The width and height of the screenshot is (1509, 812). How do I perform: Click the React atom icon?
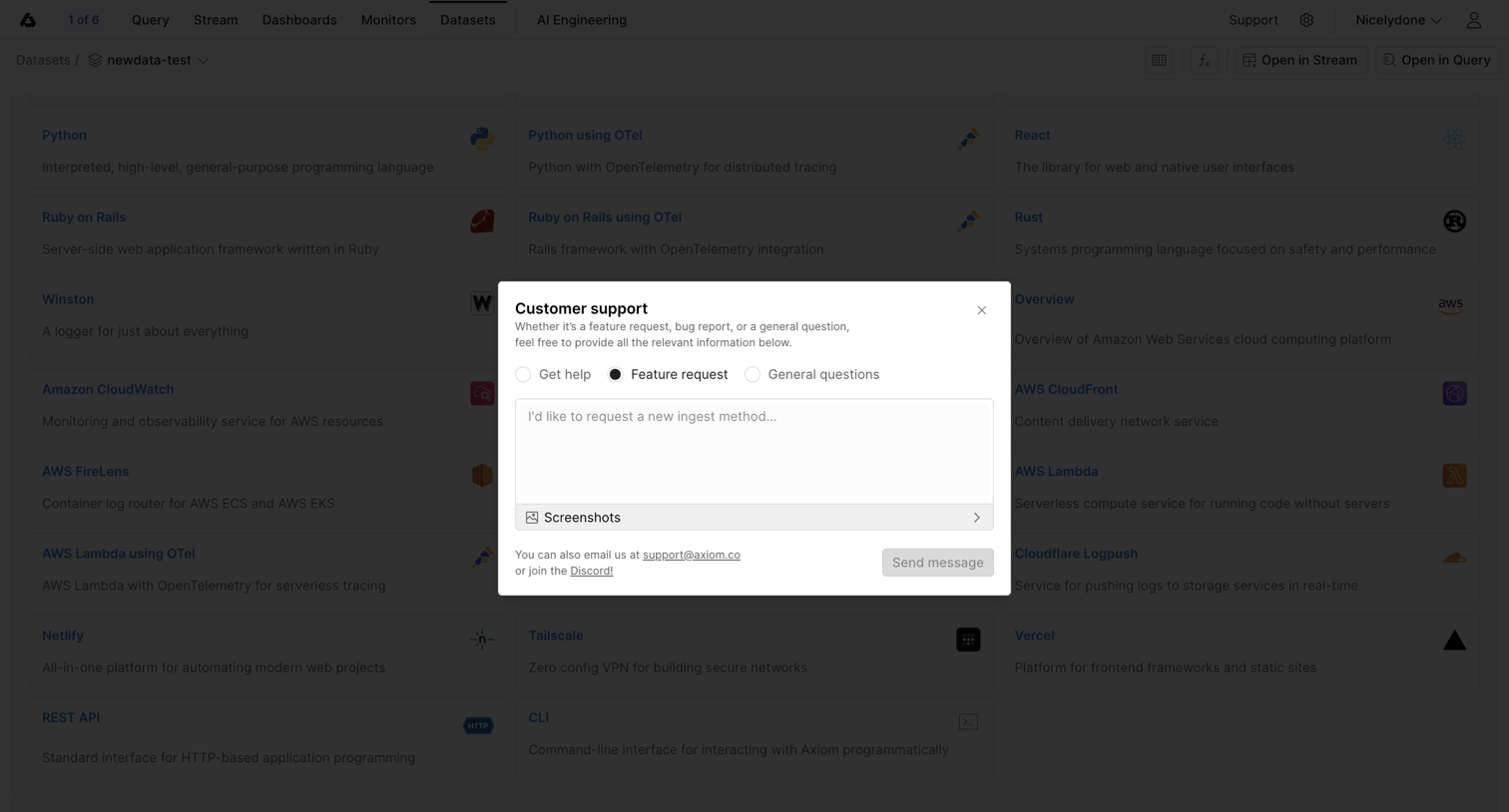pos(1454,139)
